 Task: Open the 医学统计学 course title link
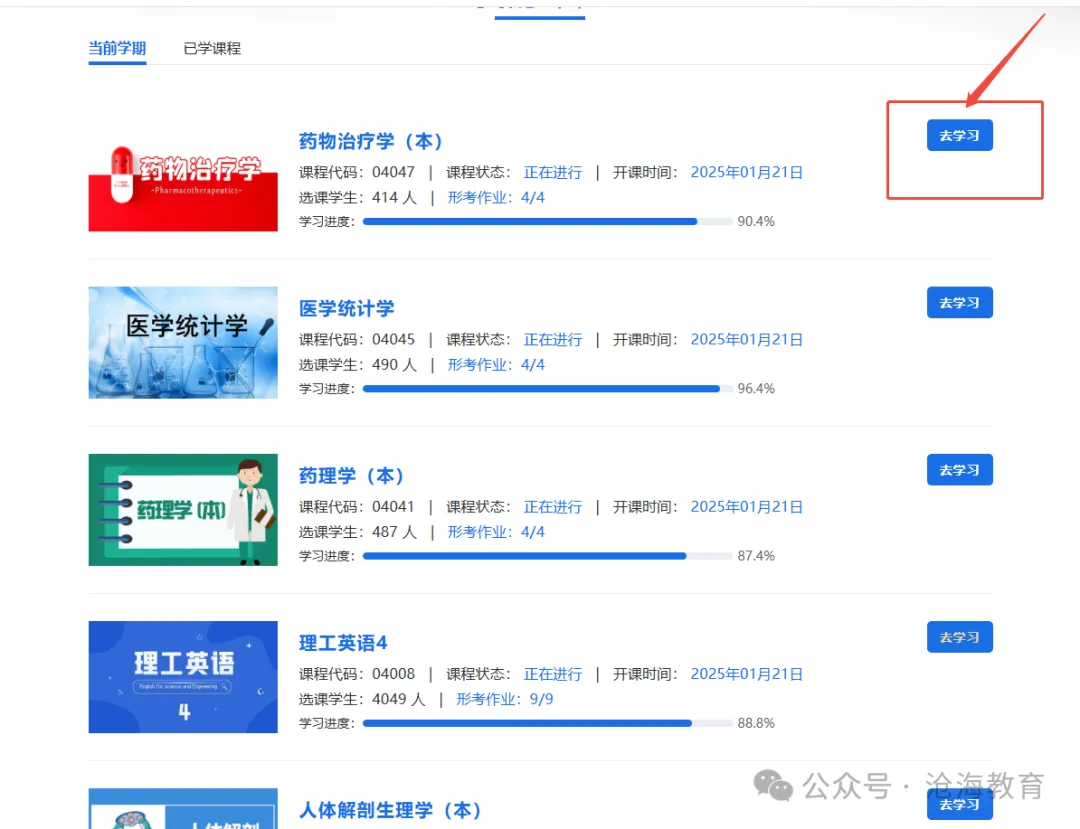point(346,308)
